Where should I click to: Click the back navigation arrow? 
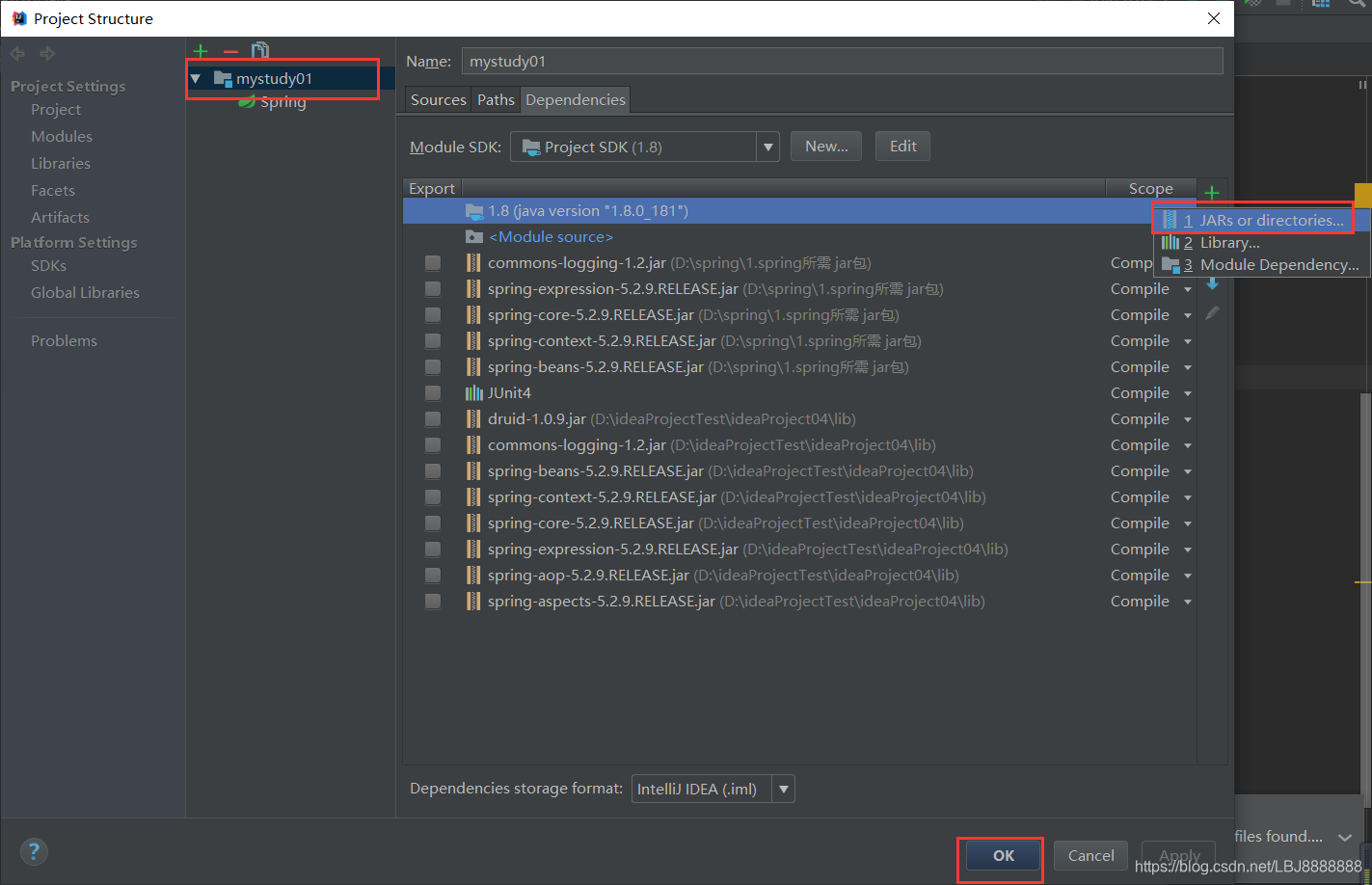[x=17, y=54]
